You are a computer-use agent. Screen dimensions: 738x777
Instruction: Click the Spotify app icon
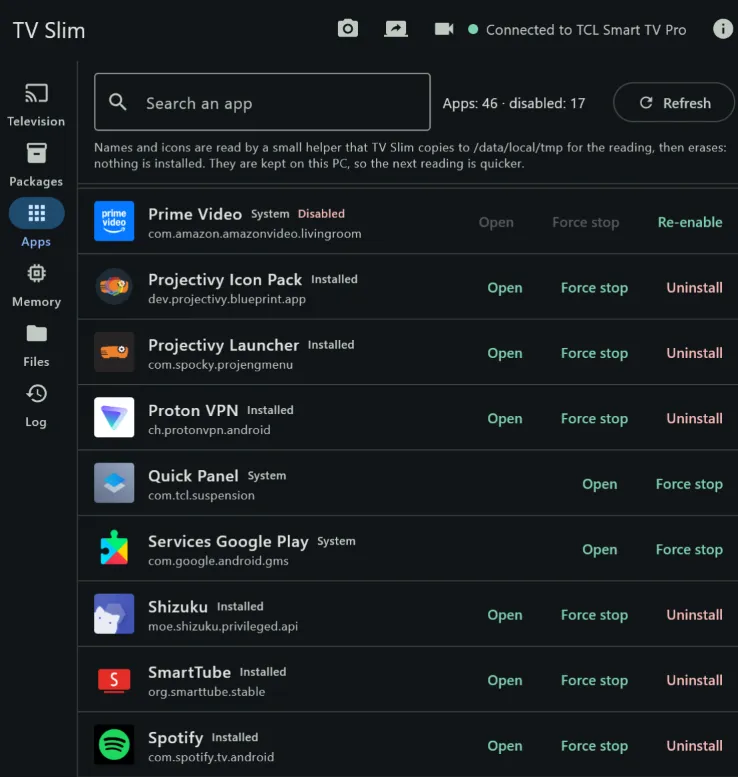pyautogui.click(x=114, y=744)
